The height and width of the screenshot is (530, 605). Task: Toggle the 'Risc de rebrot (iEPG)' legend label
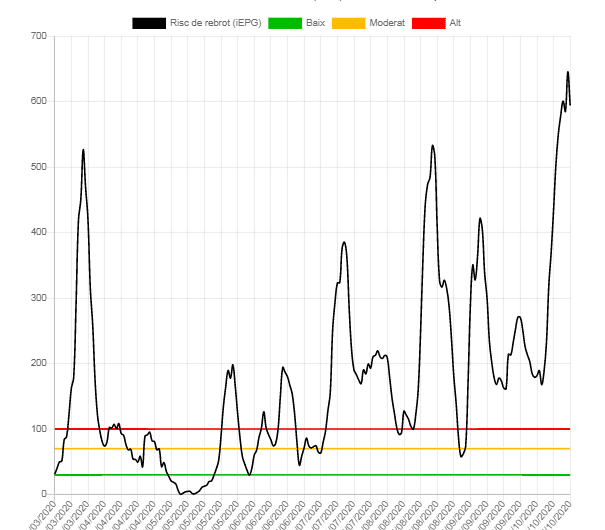pyautogui.click(x=215, y=22)
